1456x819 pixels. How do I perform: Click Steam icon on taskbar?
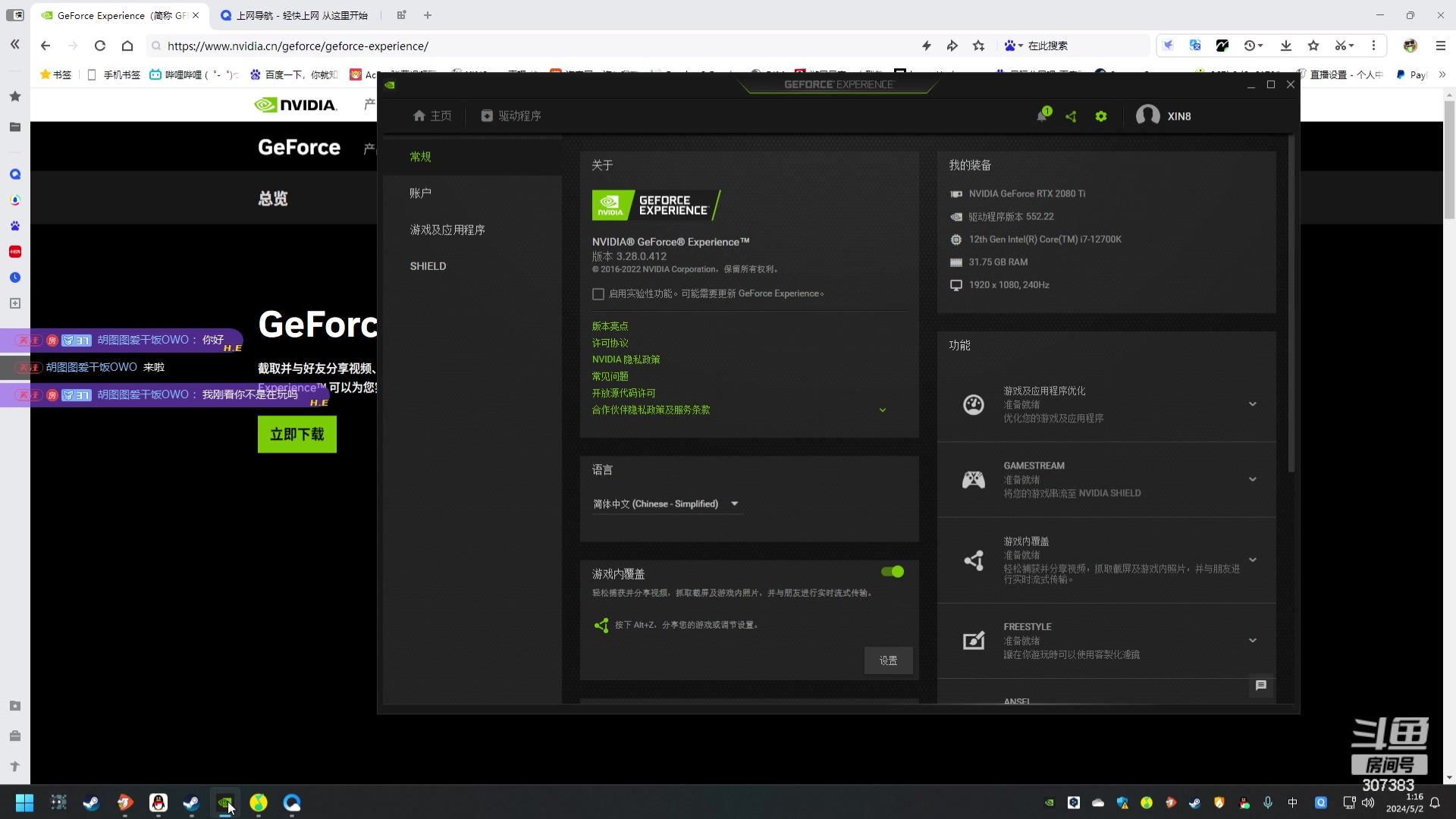point(91,802)
